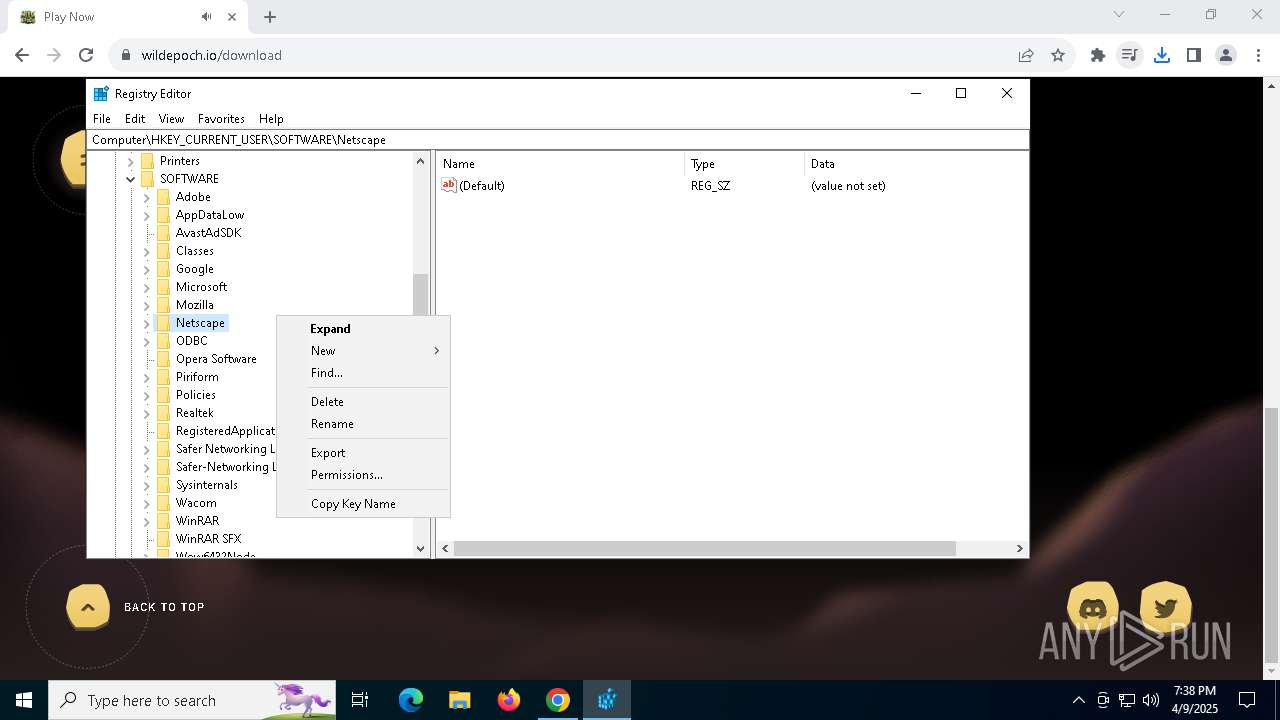
Task: Expand the Policies key
Action: click(x=147, y=395)
